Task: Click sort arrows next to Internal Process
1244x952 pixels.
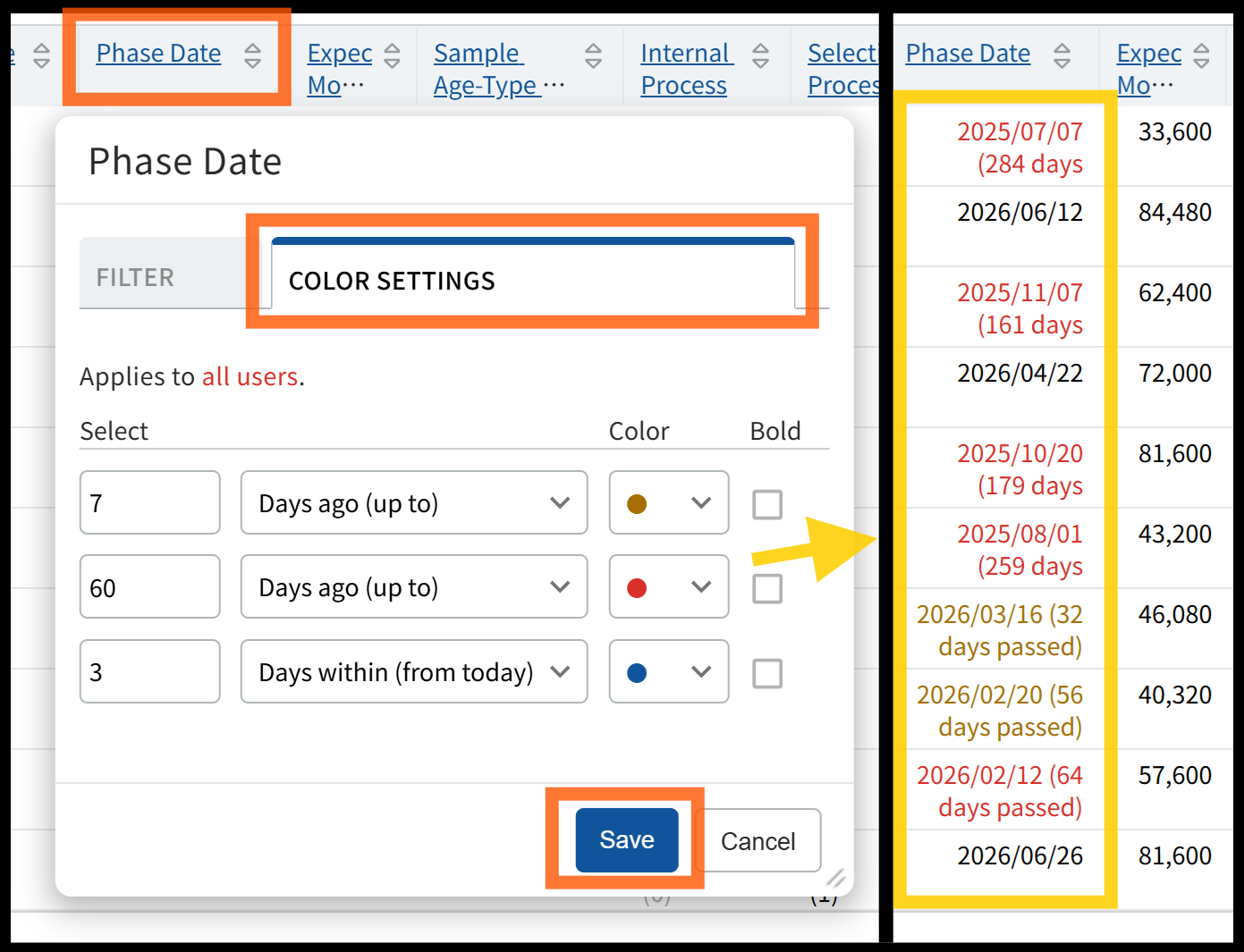Action: (760, 55)
